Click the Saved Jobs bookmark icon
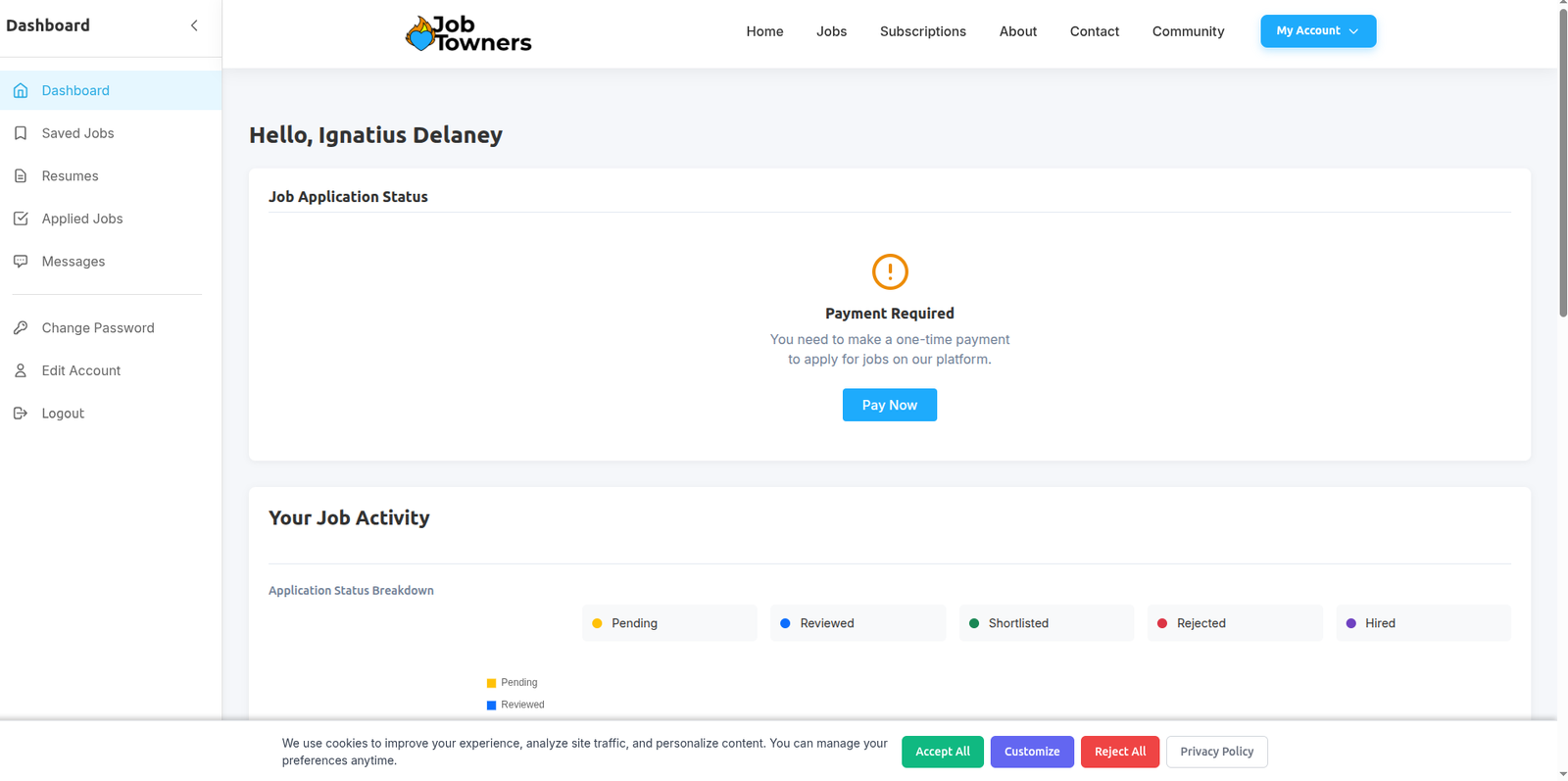1568x781 pixels. pos(21,133)
